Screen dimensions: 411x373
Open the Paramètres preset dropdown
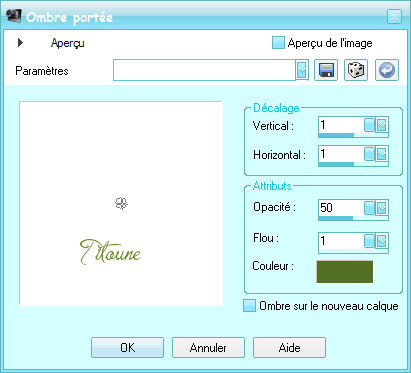point(302,70)
